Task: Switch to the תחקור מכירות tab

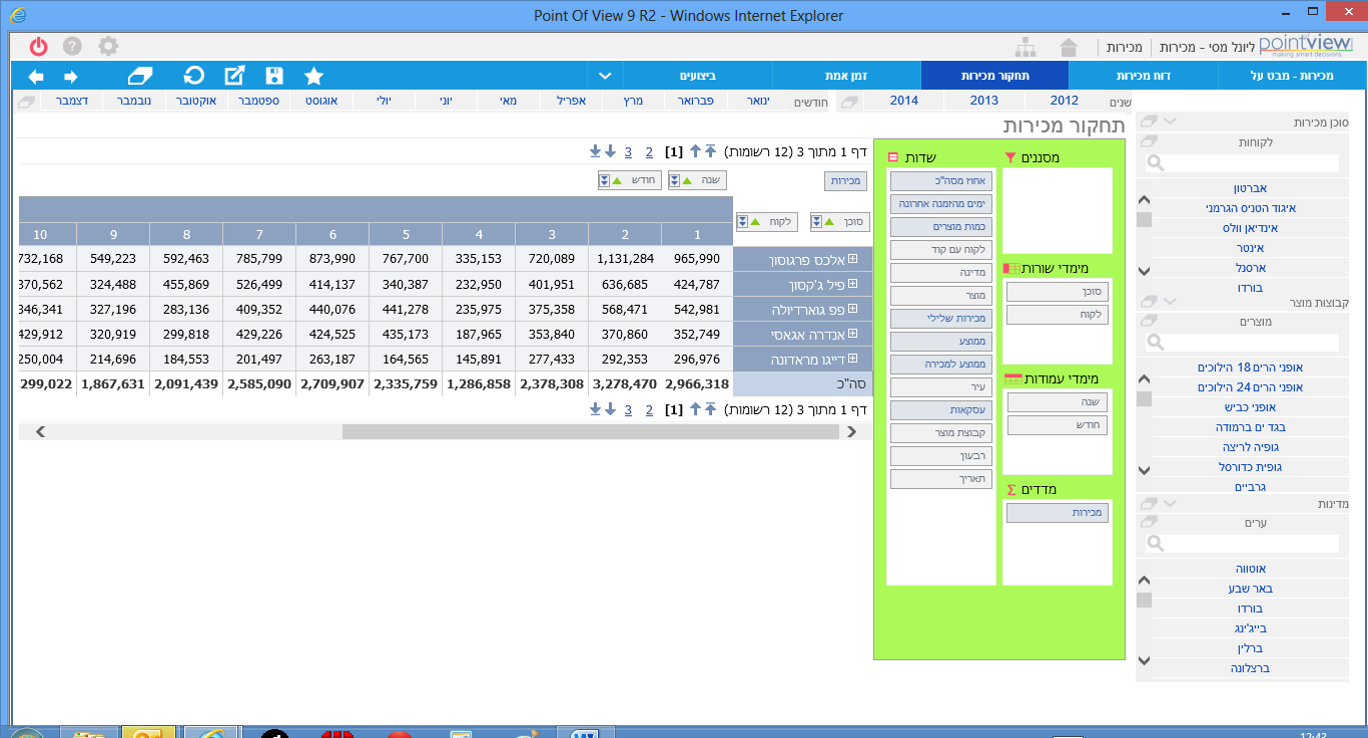Action: [x=995, y=76]
